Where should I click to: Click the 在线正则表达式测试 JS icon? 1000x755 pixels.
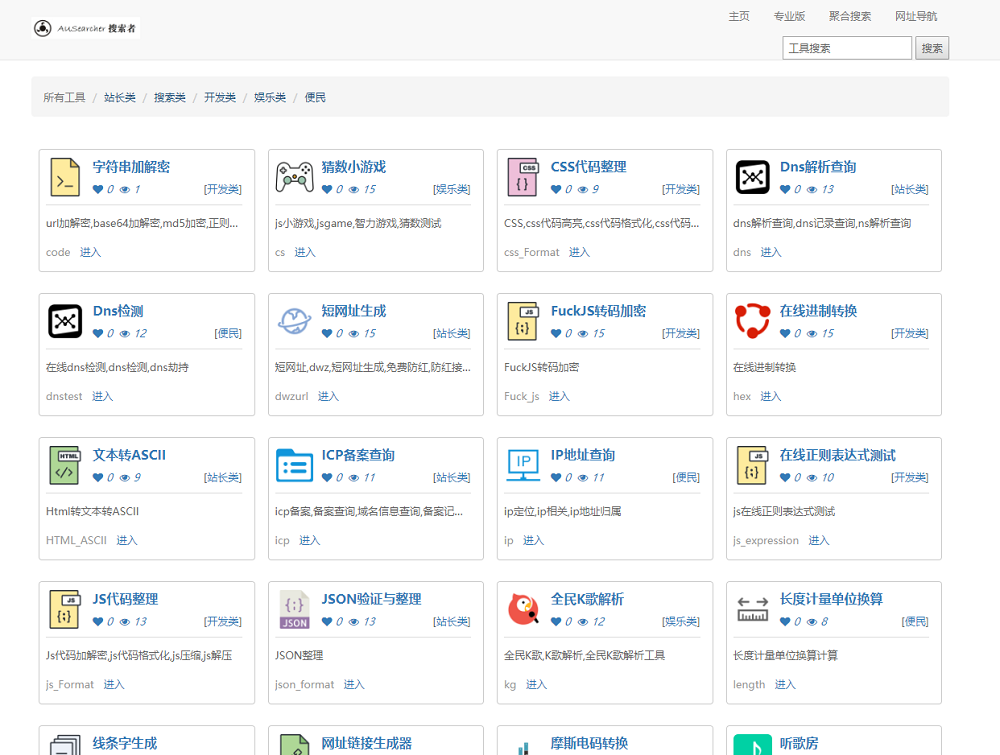point(753,465)
